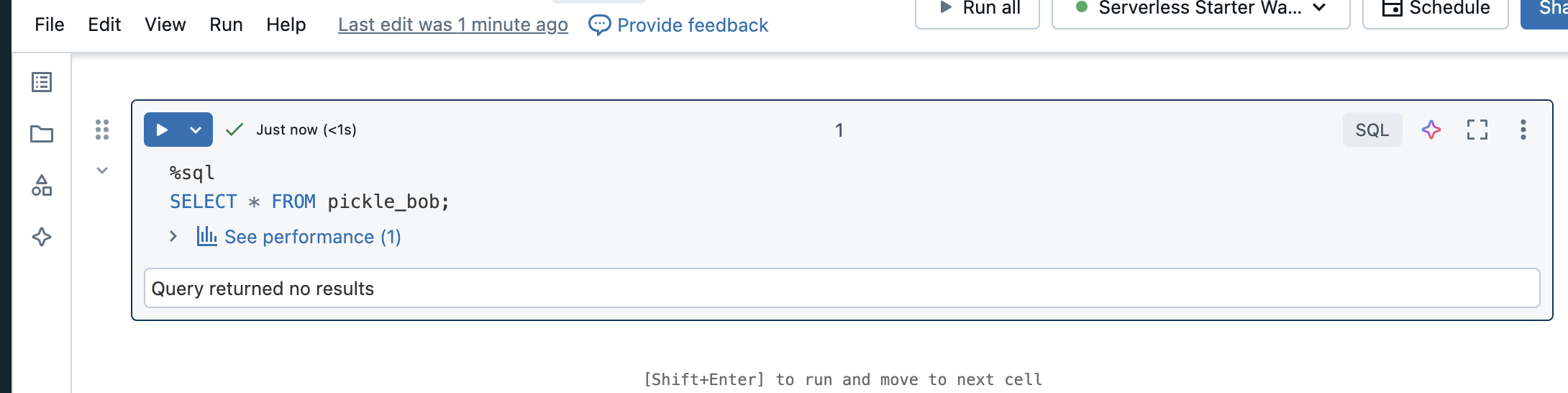Image resolution: width=1568 pixels, height=393 pixels.
Task: Open the Assistant sparkle icon in sidebar
Action: coord(42,237)
